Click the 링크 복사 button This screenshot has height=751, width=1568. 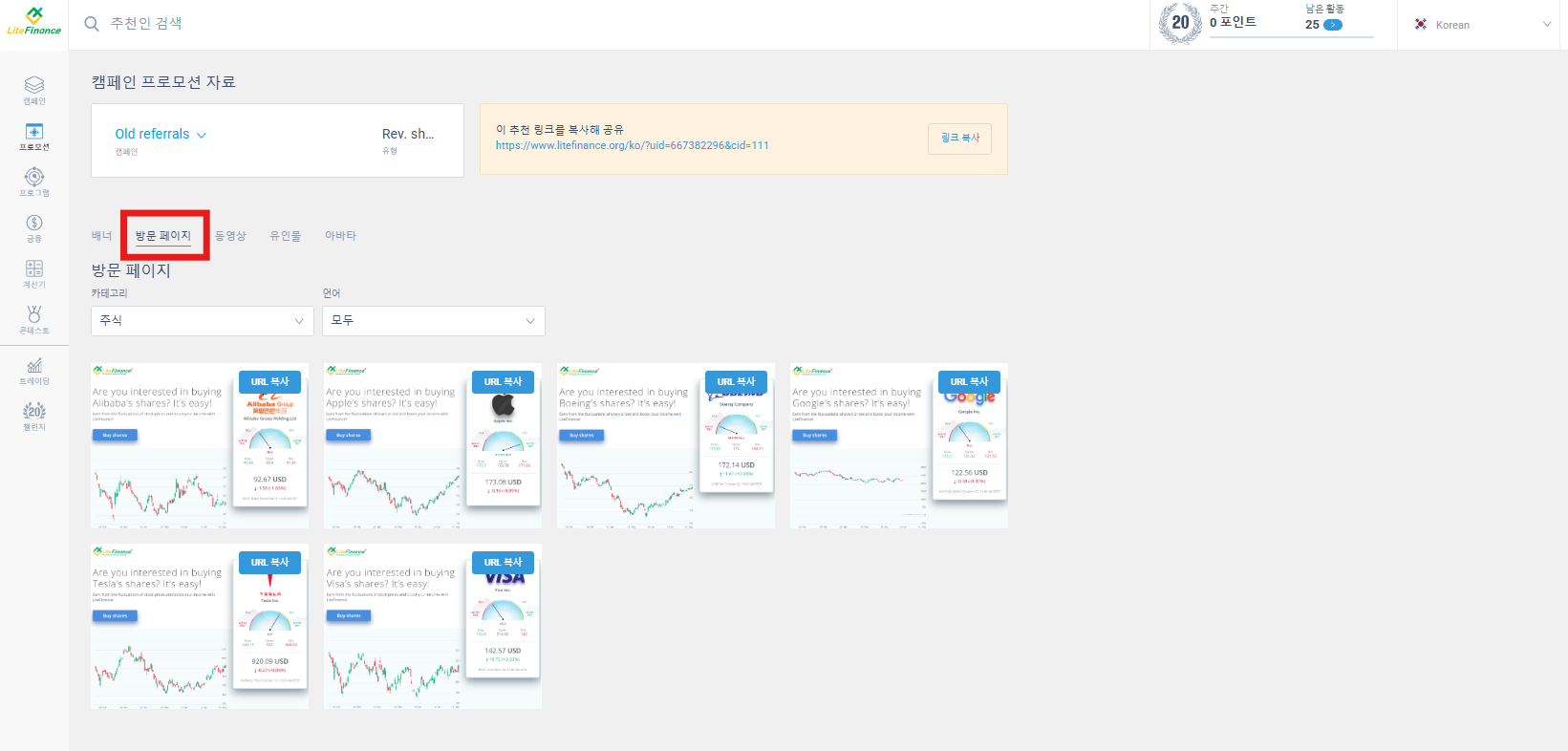[959, 139]
